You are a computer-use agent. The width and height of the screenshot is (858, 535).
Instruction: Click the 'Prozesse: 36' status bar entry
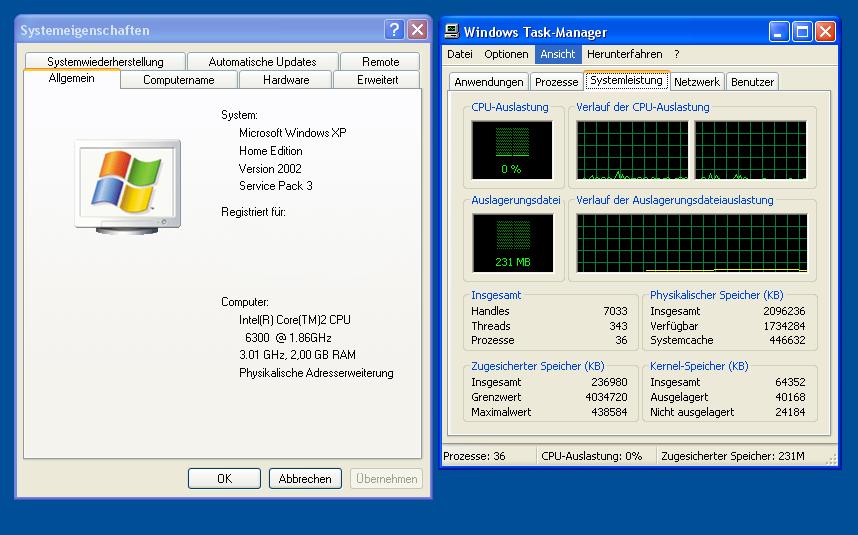(474, 456)
